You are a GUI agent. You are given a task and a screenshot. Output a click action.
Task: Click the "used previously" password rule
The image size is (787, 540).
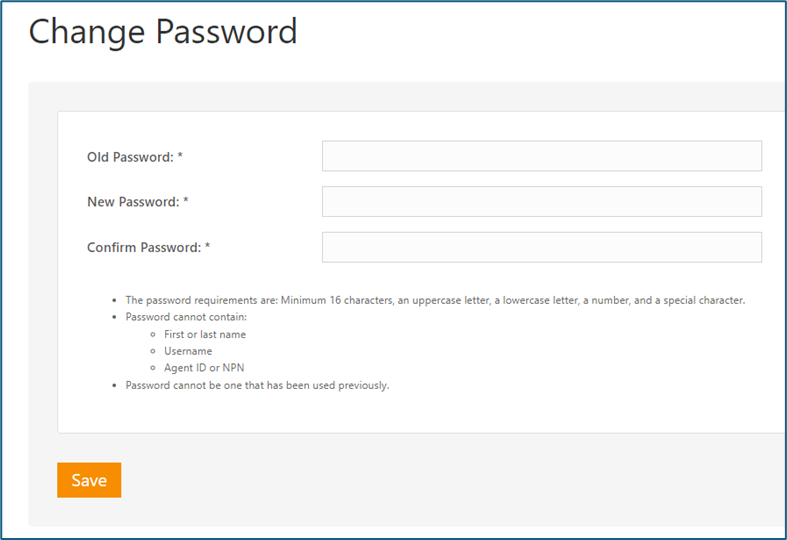click(x=257, y=385)
